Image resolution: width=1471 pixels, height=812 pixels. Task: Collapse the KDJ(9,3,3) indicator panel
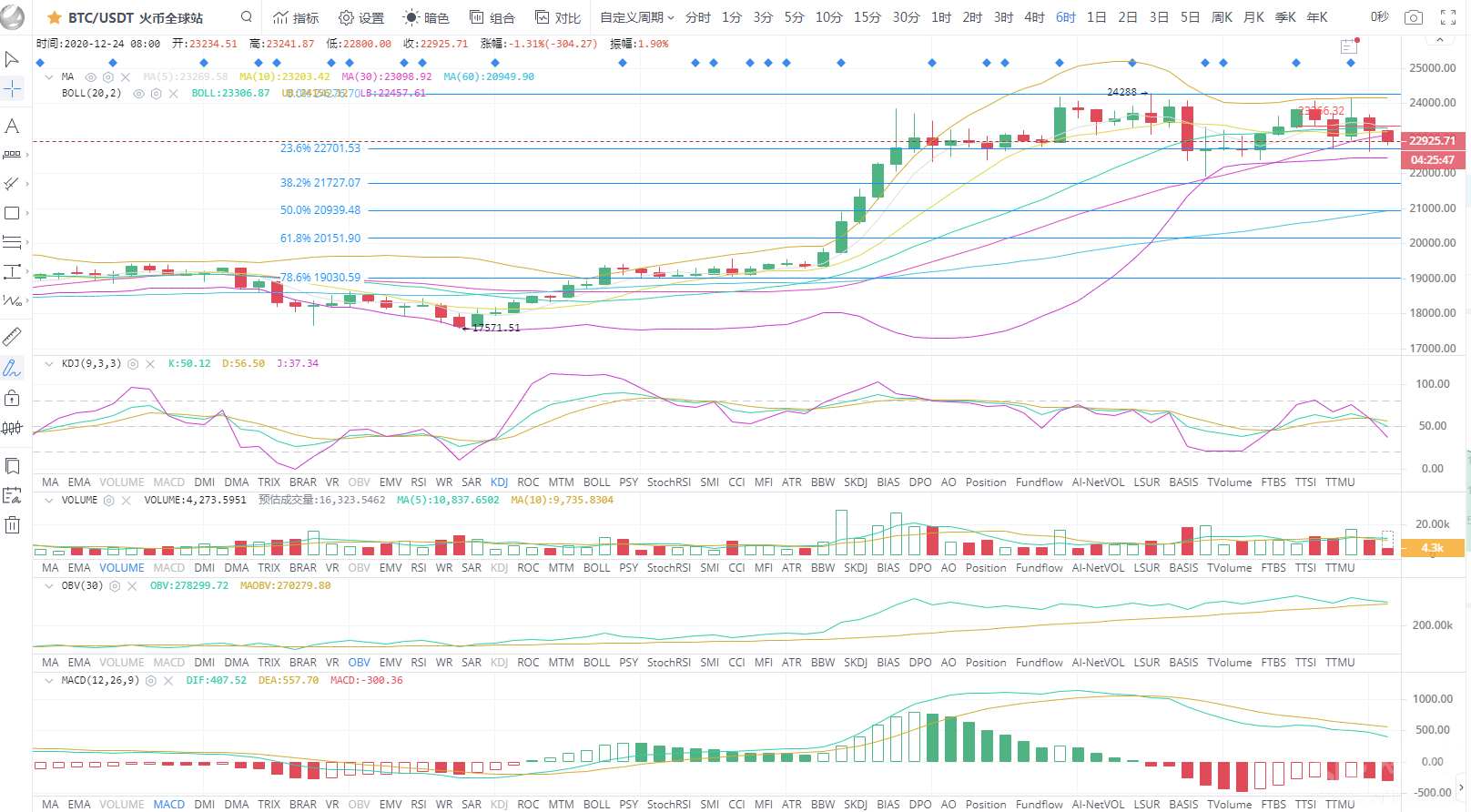tap(49, 364)
